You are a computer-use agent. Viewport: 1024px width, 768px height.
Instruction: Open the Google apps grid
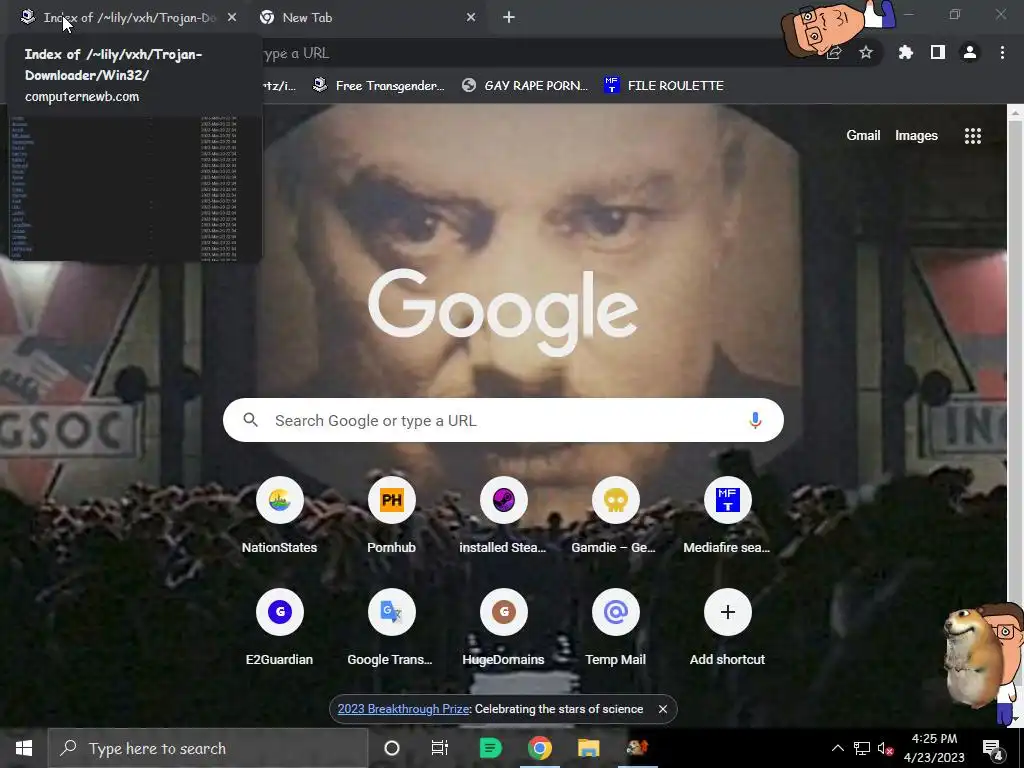(972, 136)
